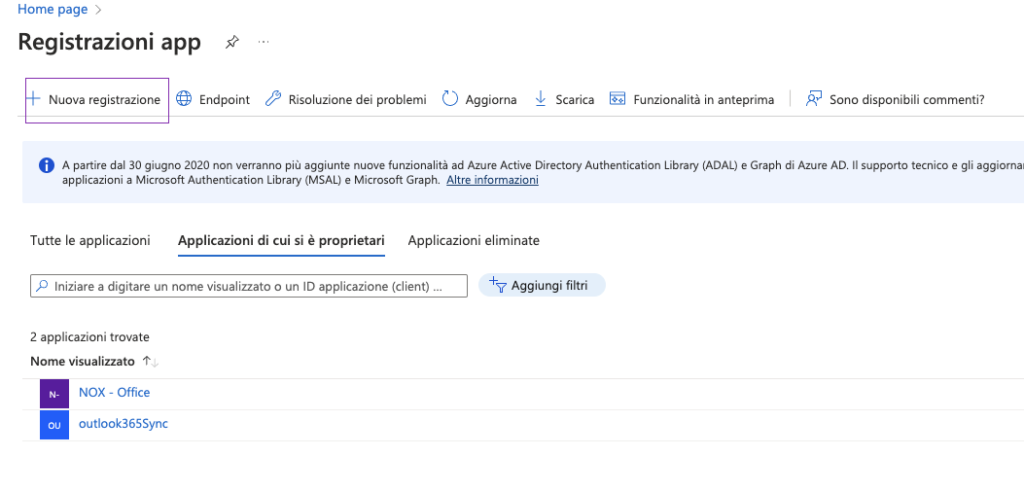The image size is (1024, 491).
Task: Click the plus icon for Nuova registrazione
Action: [x=33, y=99]
